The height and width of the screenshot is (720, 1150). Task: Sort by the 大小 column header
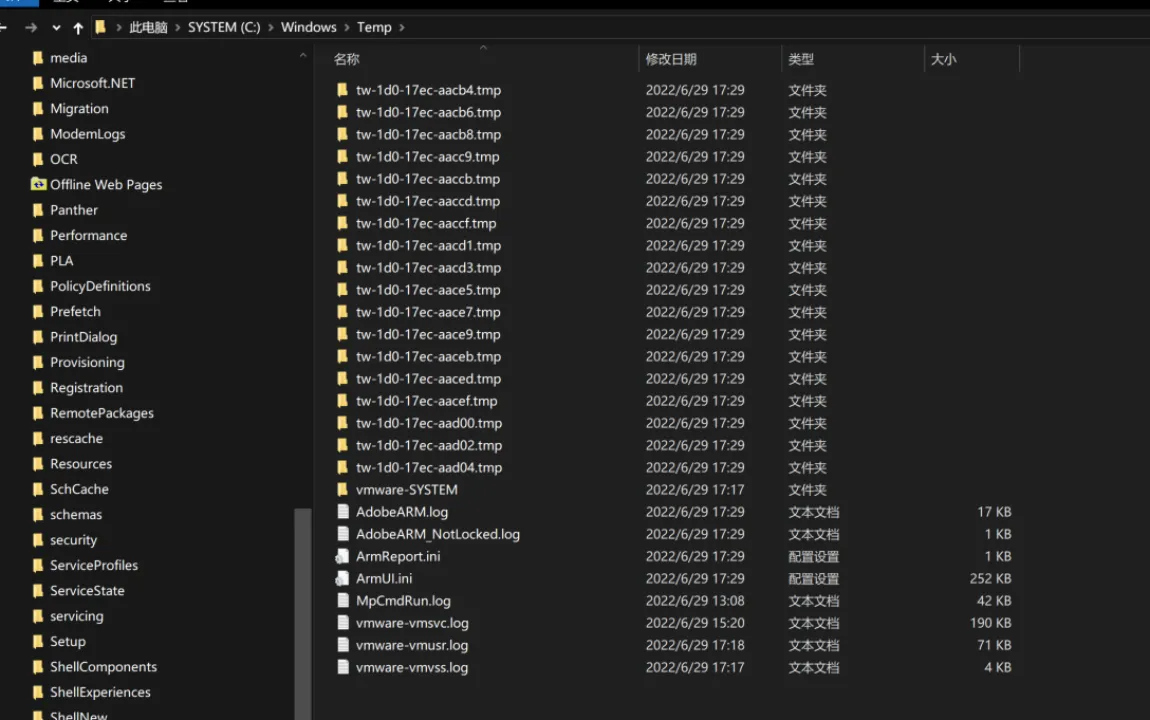tap(943, 60)
